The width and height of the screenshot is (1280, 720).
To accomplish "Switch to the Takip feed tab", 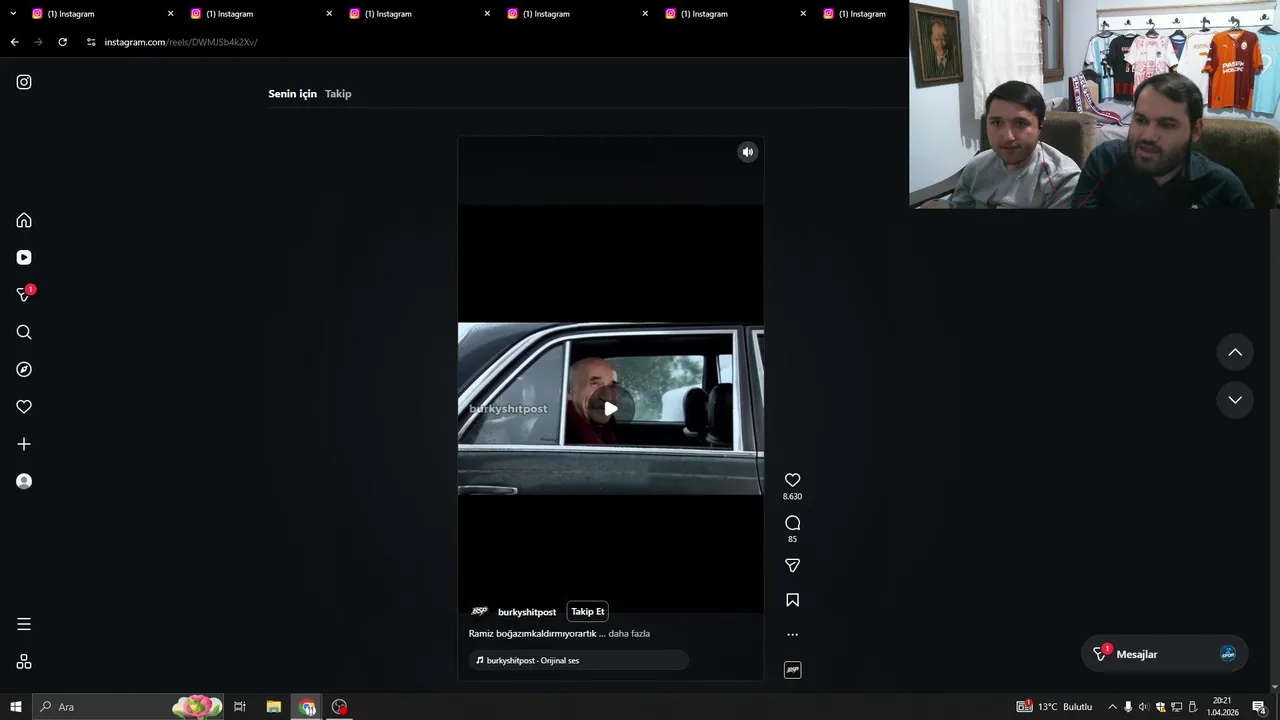I will (338, 93).
